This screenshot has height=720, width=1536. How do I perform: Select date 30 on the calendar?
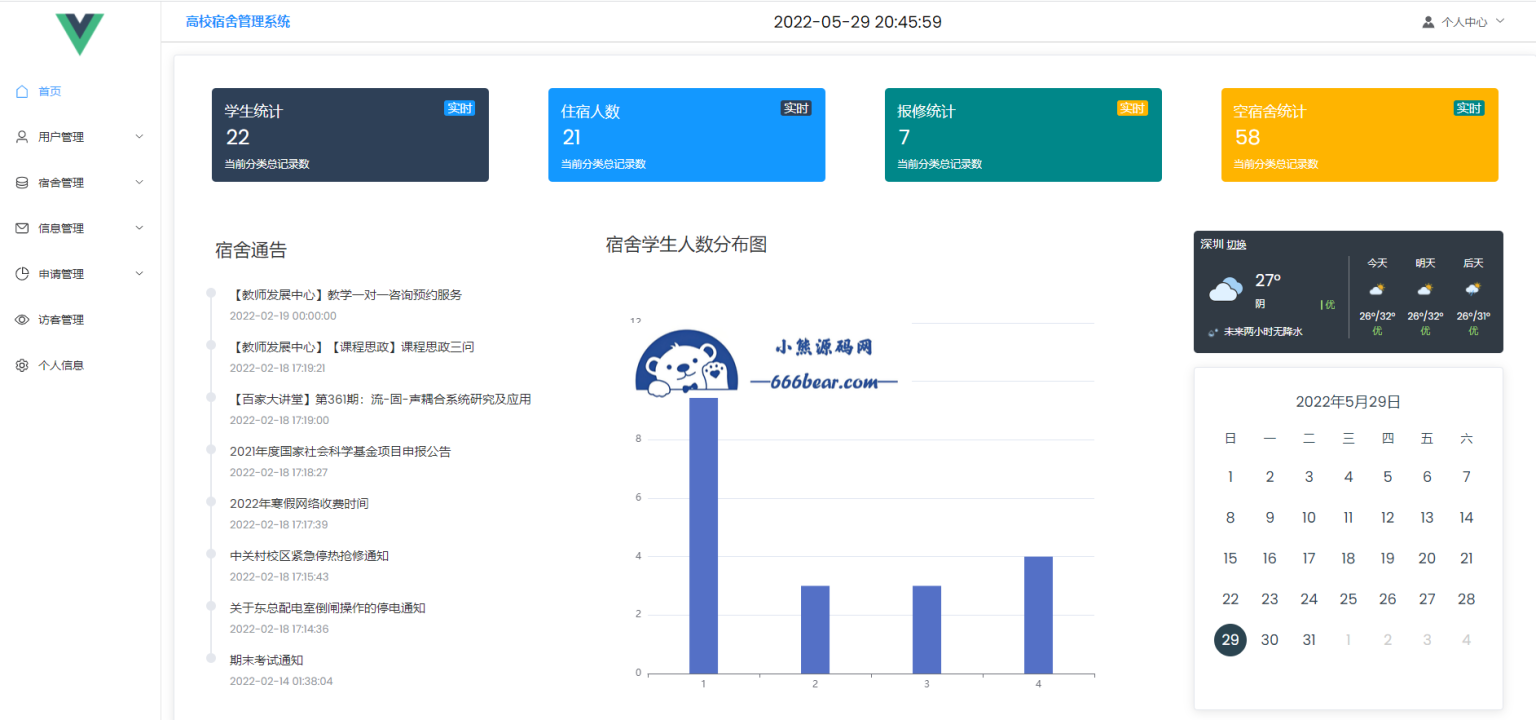pyautogui.click(x=1269, y=639)
